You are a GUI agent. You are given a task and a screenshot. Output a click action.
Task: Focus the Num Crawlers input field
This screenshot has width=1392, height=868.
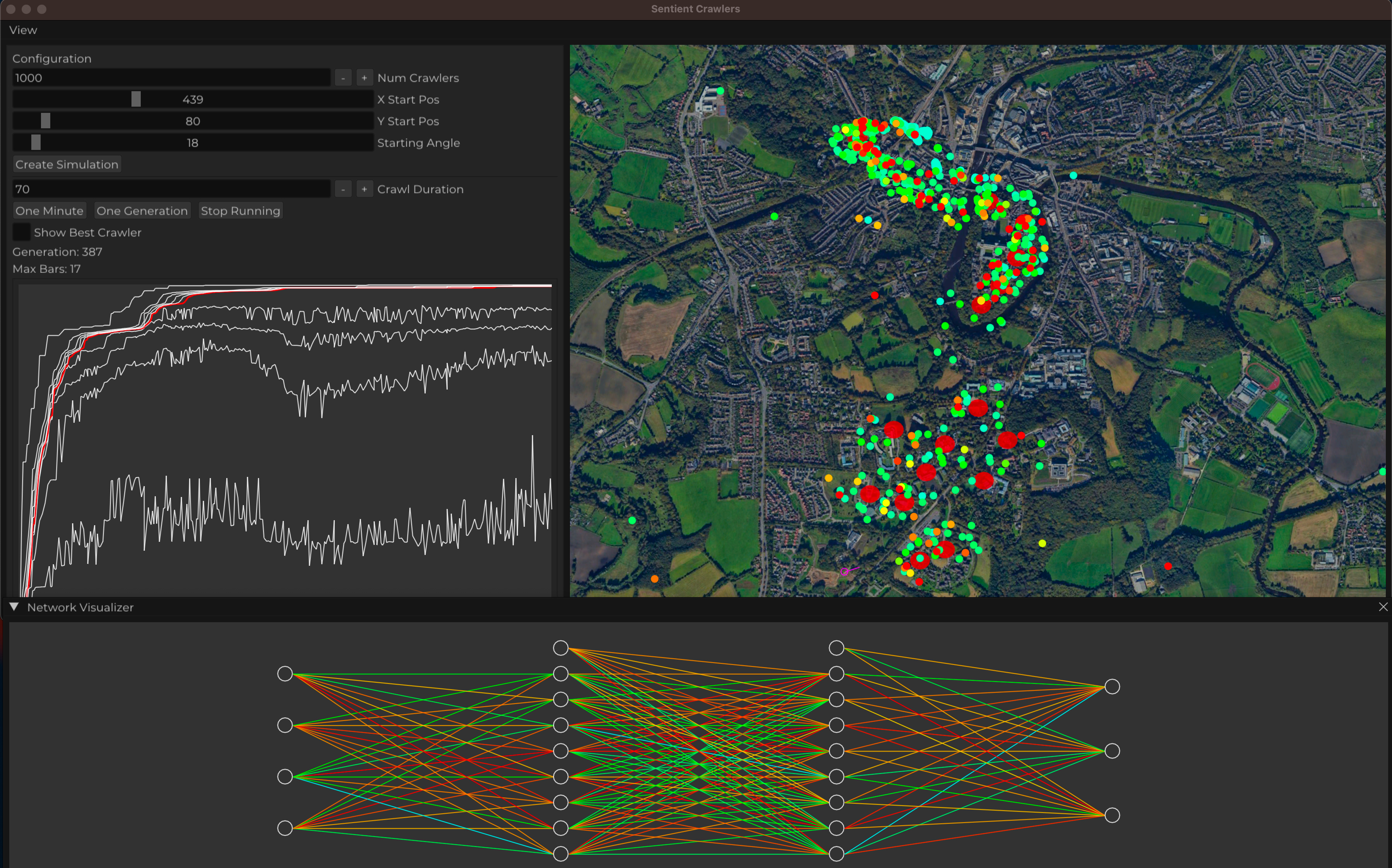pos(171,78)
